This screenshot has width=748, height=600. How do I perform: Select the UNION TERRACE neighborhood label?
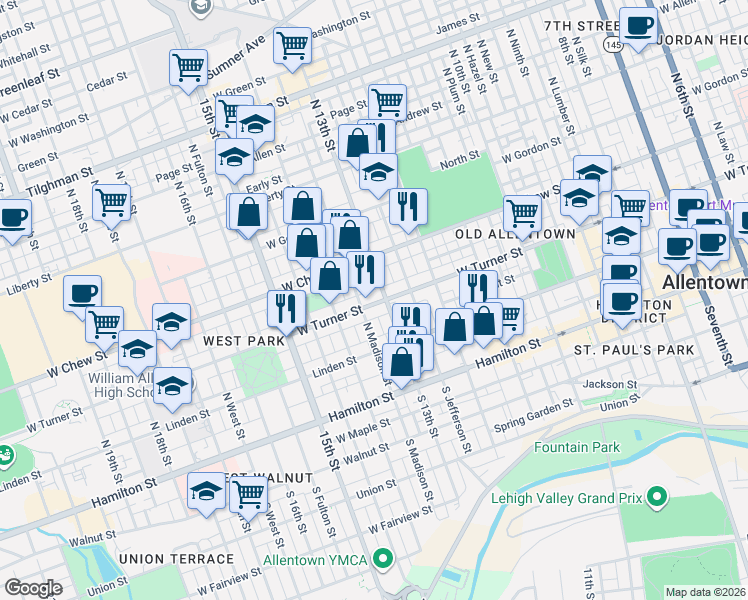click(177, 559)
